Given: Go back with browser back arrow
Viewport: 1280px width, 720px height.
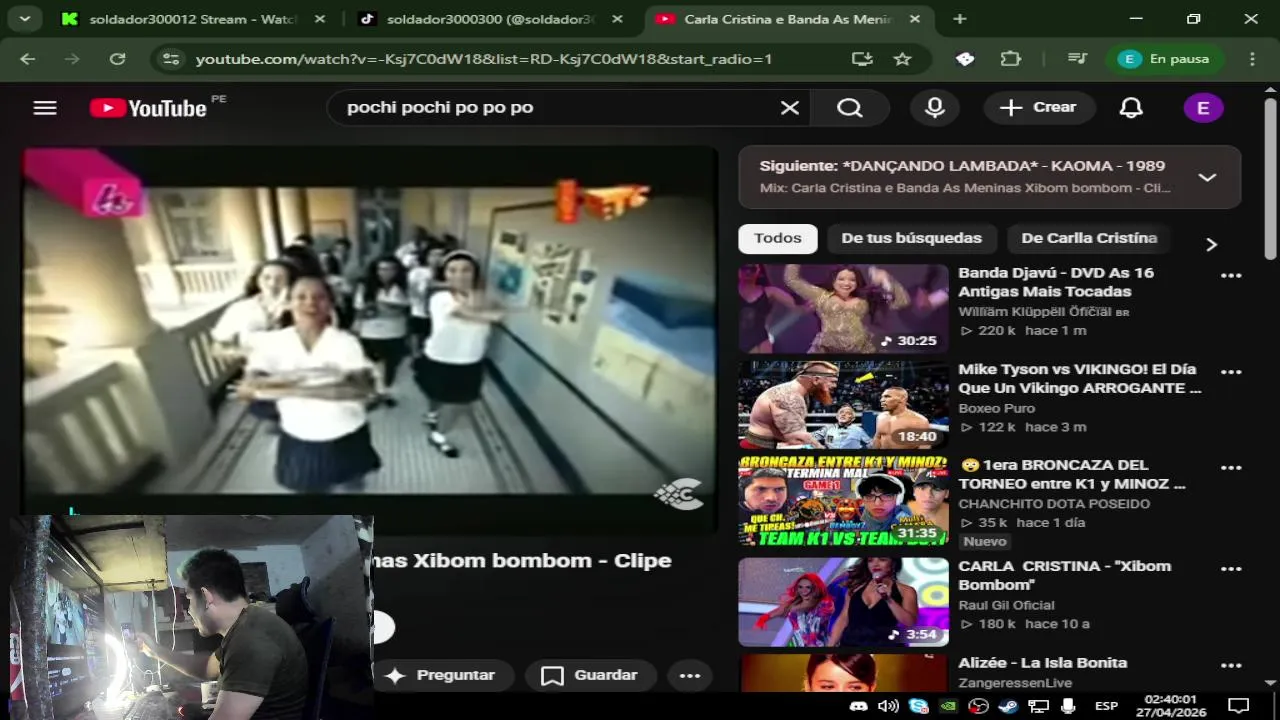Looking at the screenshot, I should point(28,59).
